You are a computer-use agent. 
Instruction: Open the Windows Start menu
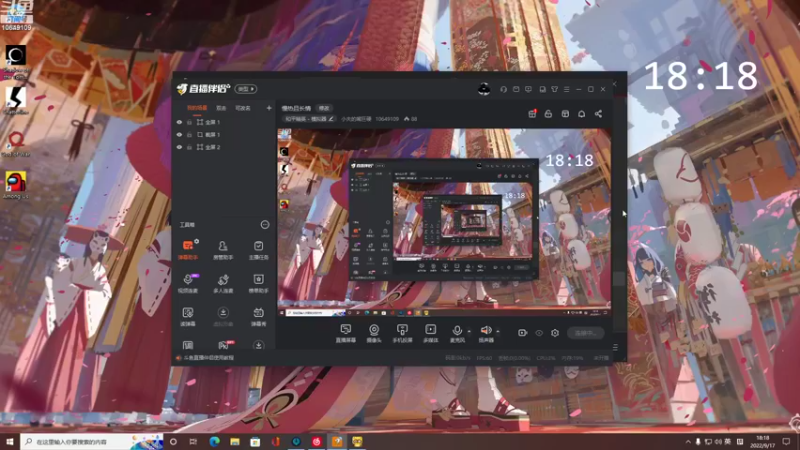pyautogui.click(x=10, y=441)
